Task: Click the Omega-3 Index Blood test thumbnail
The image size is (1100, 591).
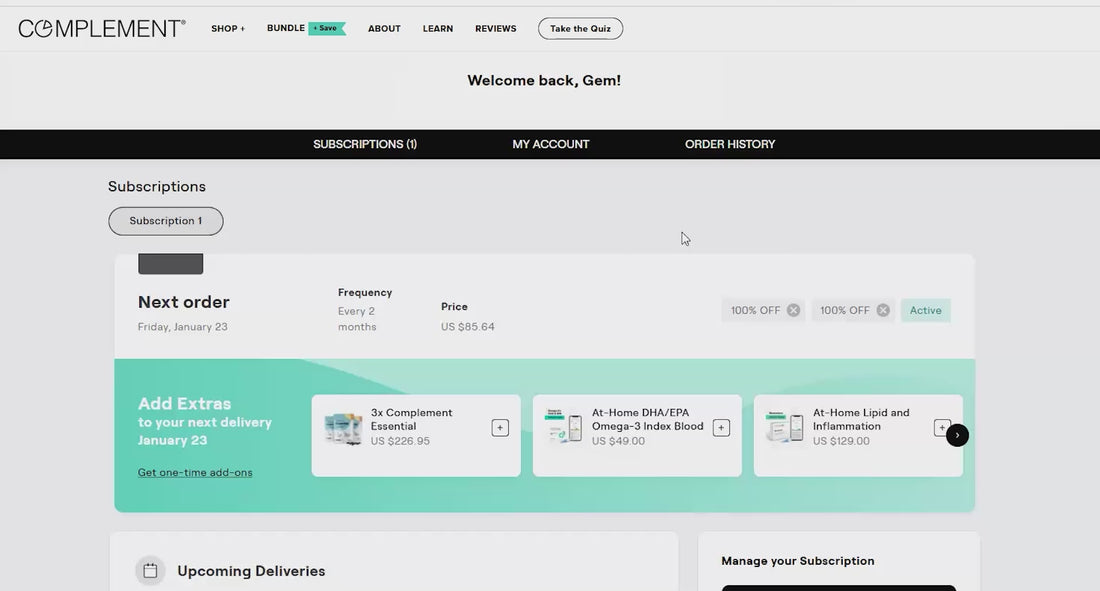Action: [x=564, y=427]
